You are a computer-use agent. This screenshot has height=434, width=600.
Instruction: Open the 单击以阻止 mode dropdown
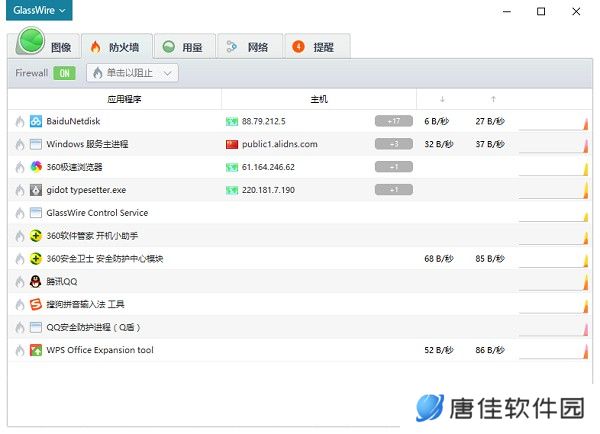point(132,73)
